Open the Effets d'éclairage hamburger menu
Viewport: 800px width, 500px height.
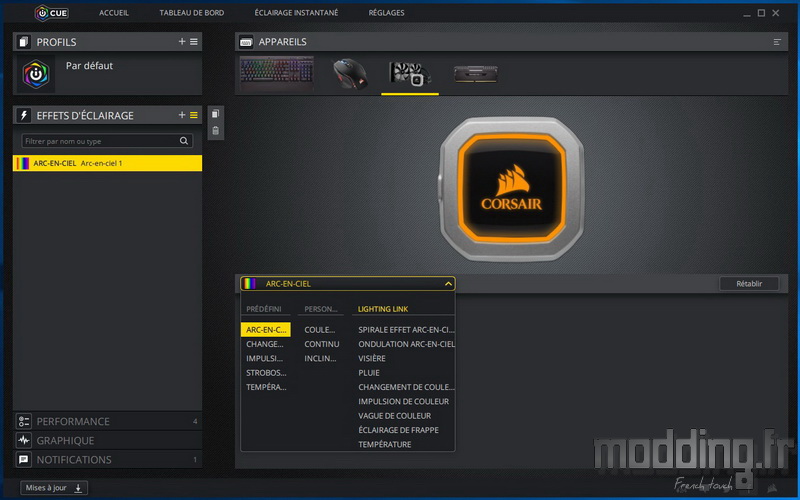coord(194,115)
